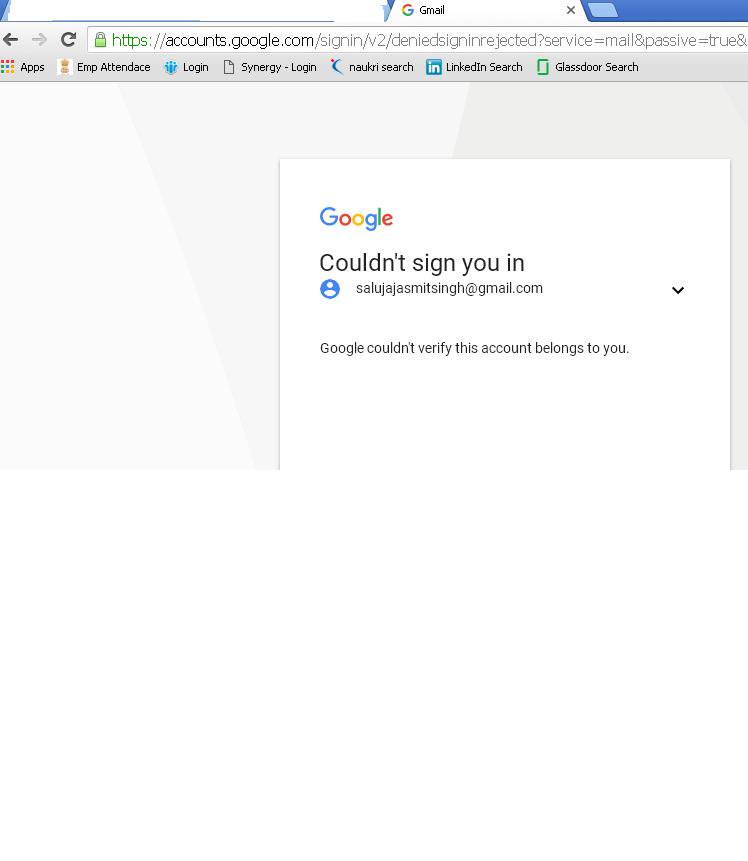This screenshot has height=861, width=748.
Task: Click 'Google couldn't verify this account' message
Action: point(475,348)
